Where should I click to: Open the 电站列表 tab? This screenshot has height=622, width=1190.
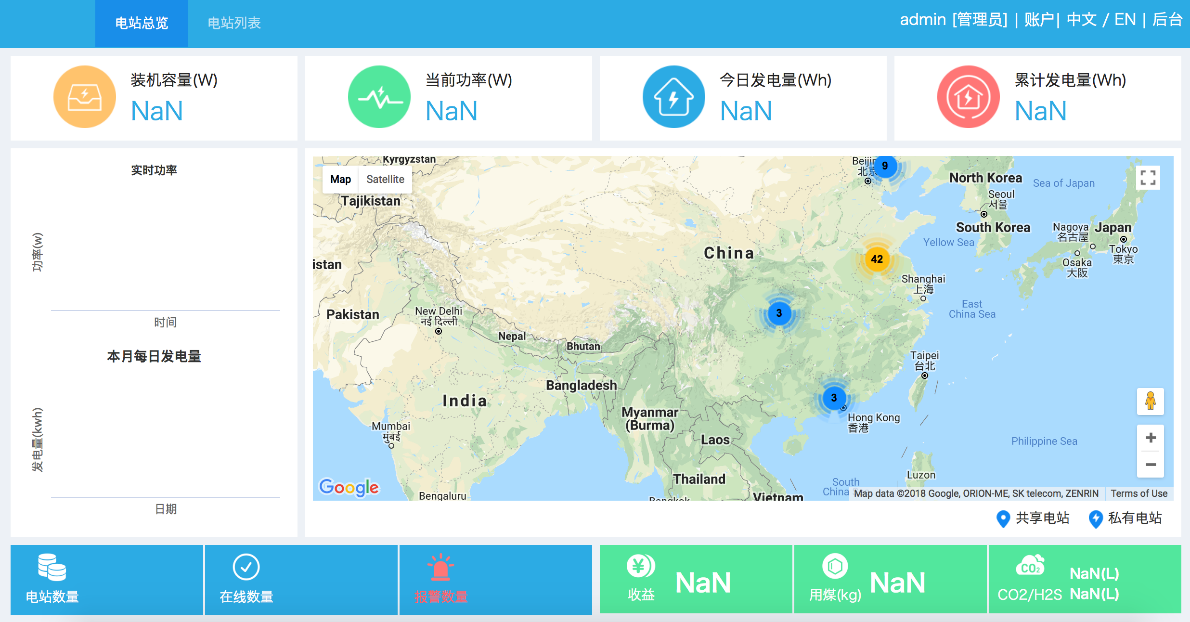(234, 23)
